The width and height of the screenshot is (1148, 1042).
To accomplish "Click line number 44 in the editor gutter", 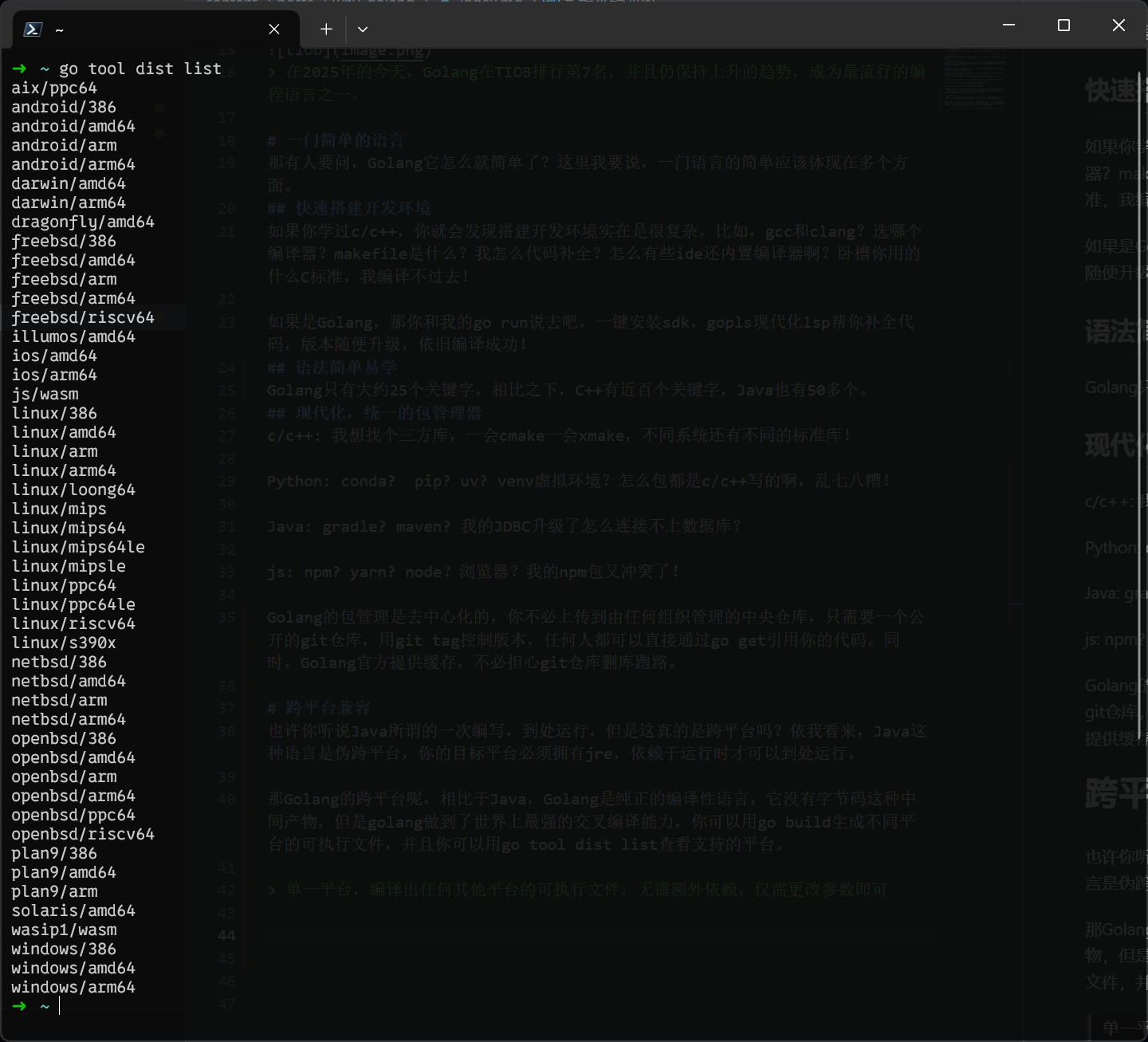I will 226,935.
